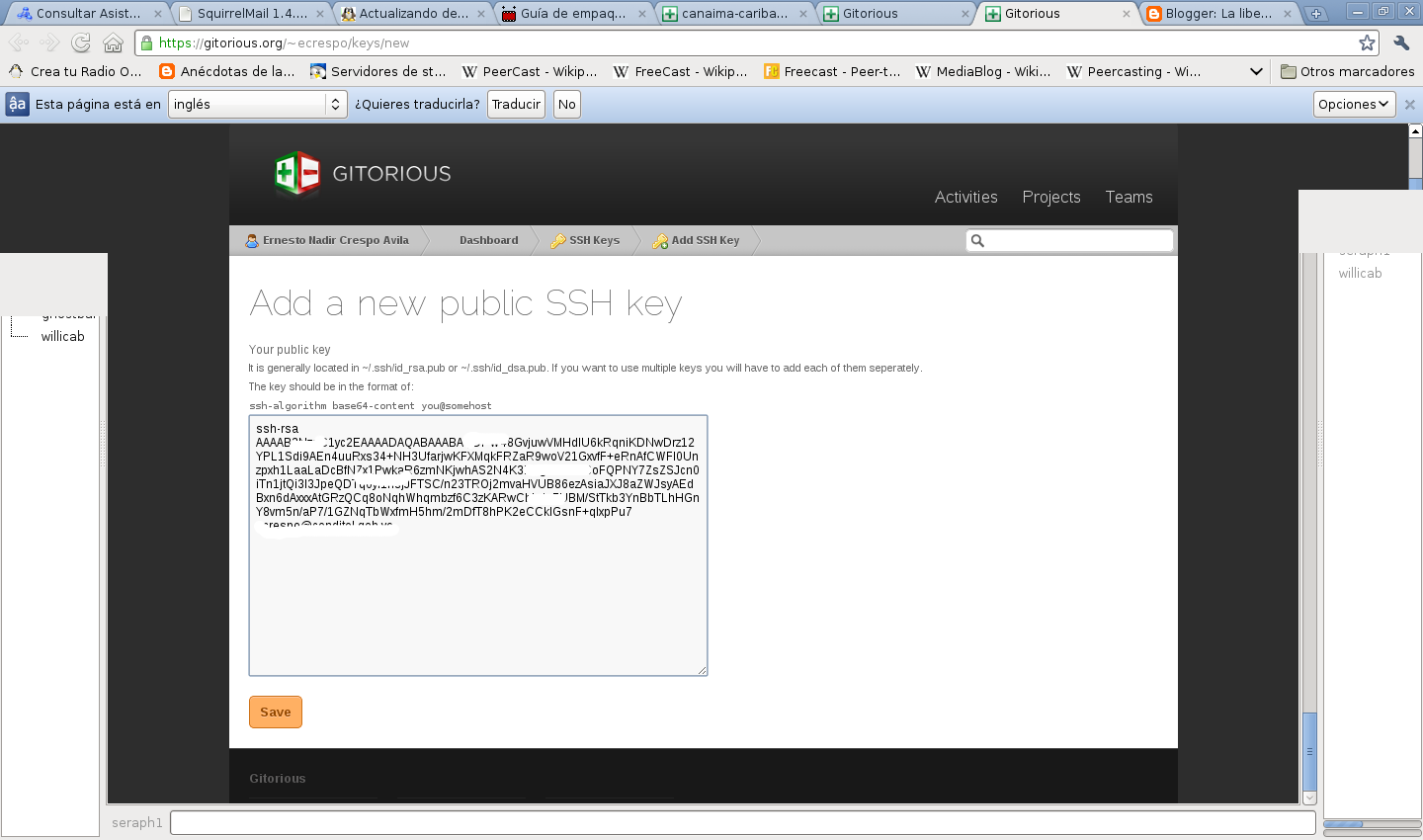Bookmark page with star icon
Viewport: 1423px width, 840px height.
1367,42
